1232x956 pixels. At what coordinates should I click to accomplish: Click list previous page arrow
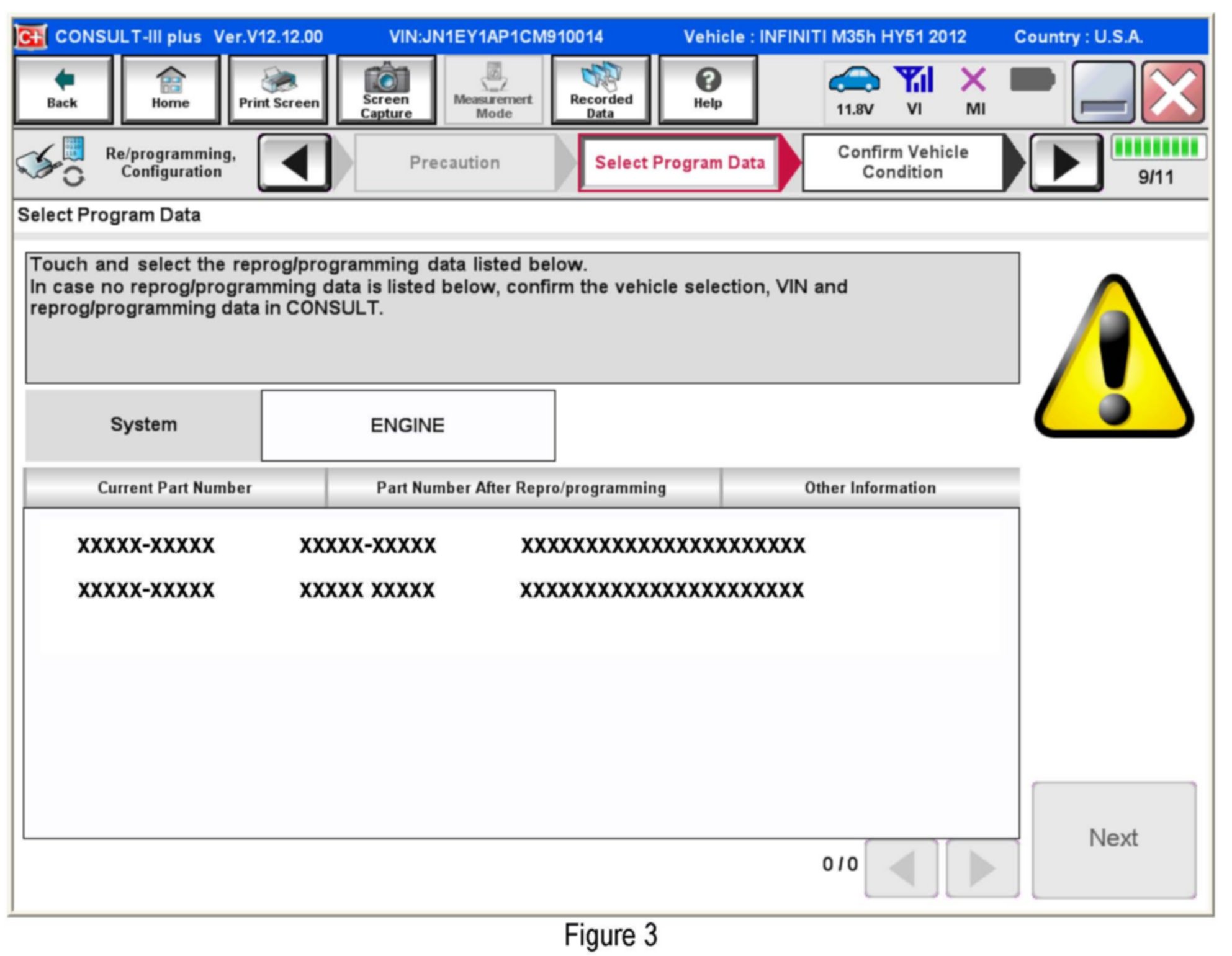pos(901,867)
